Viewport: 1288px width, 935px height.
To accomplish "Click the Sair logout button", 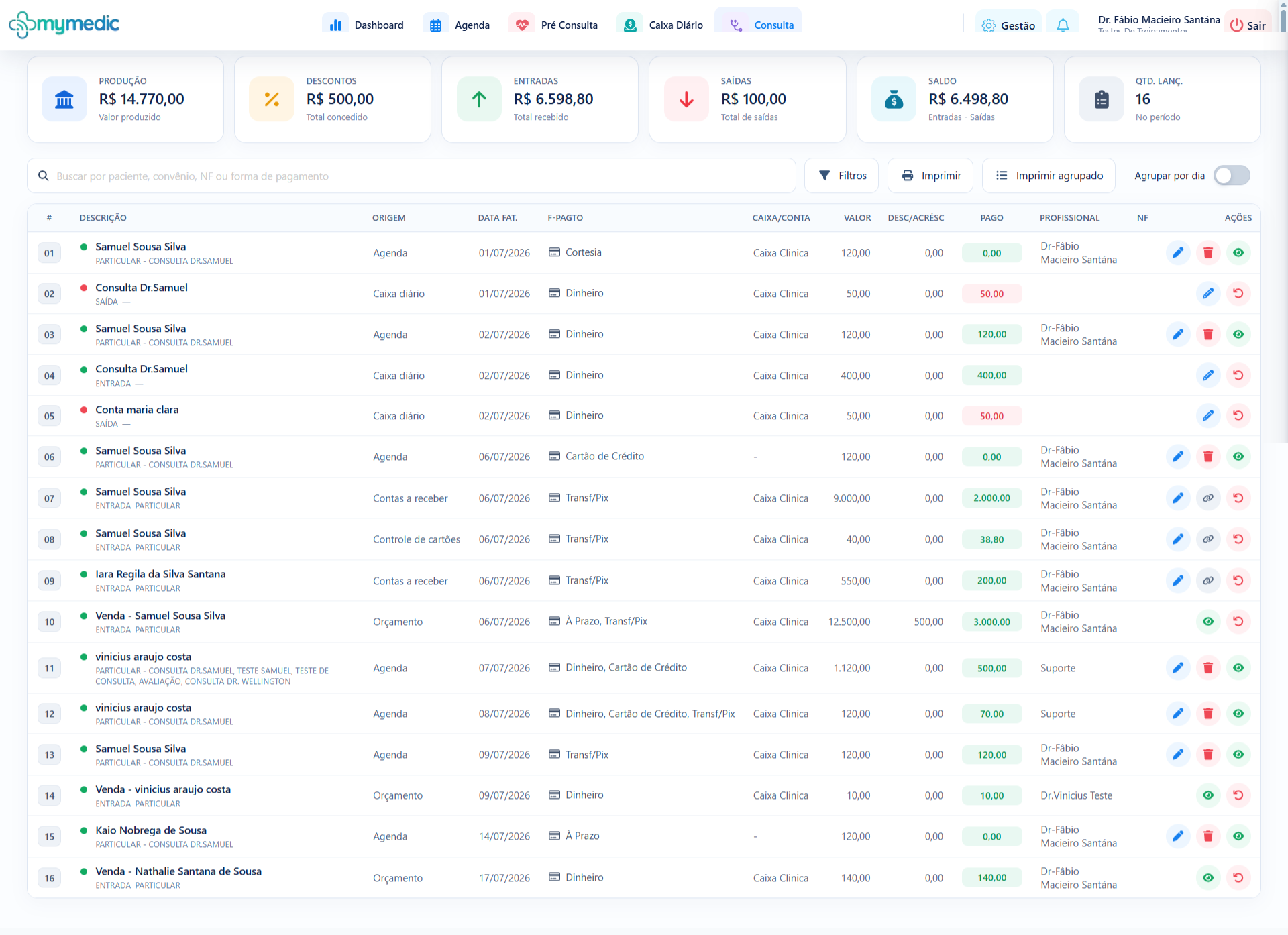I will pos(1248,25).
